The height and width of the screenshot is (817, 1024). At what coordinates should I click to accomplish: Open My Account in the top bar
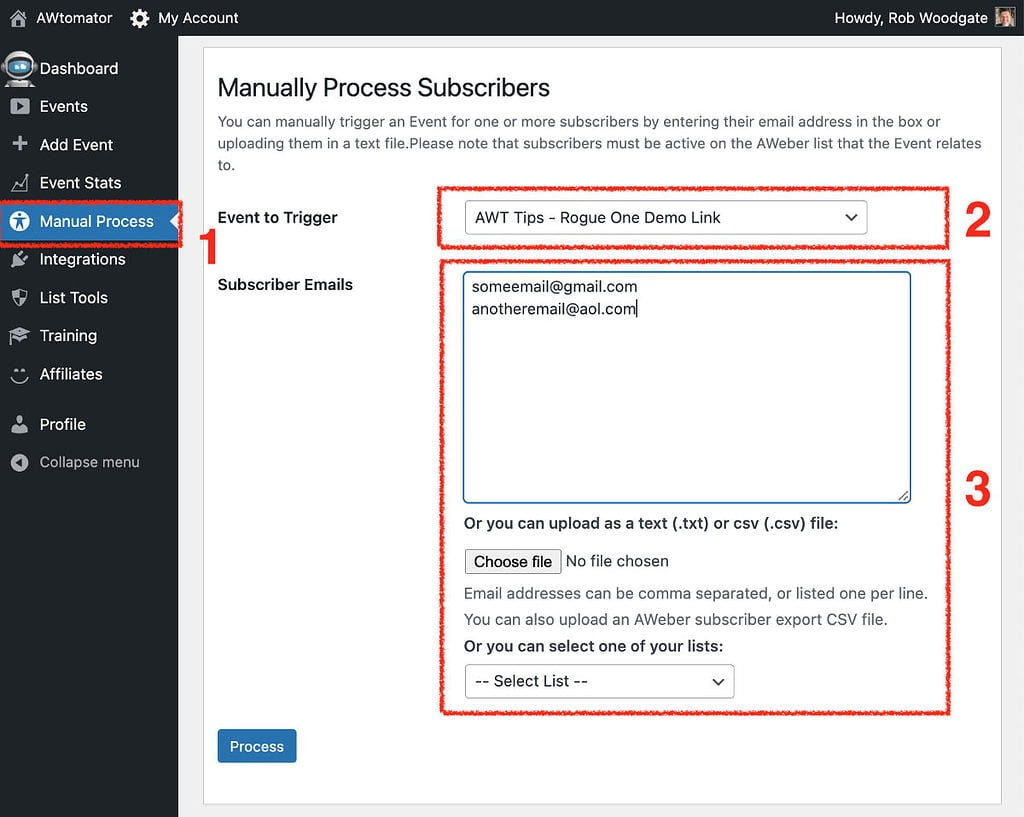click(198, 18)
